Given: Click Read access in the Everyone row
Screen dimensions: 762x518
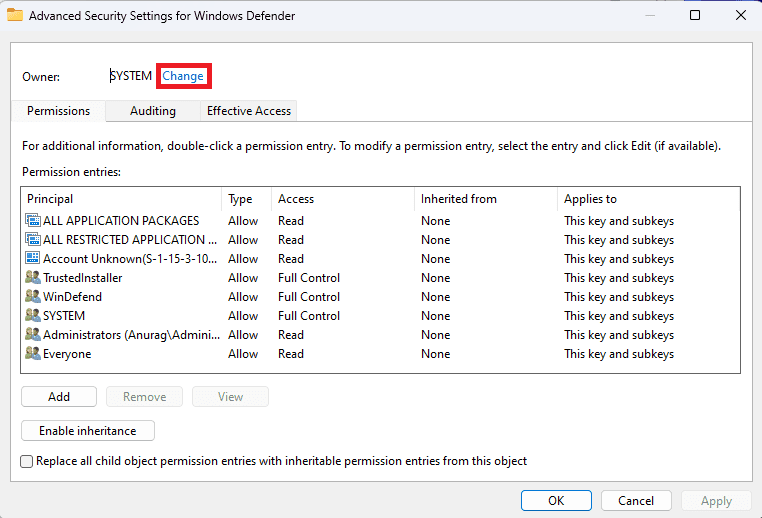Looking at the screenshot, I should tap(291, 353).
